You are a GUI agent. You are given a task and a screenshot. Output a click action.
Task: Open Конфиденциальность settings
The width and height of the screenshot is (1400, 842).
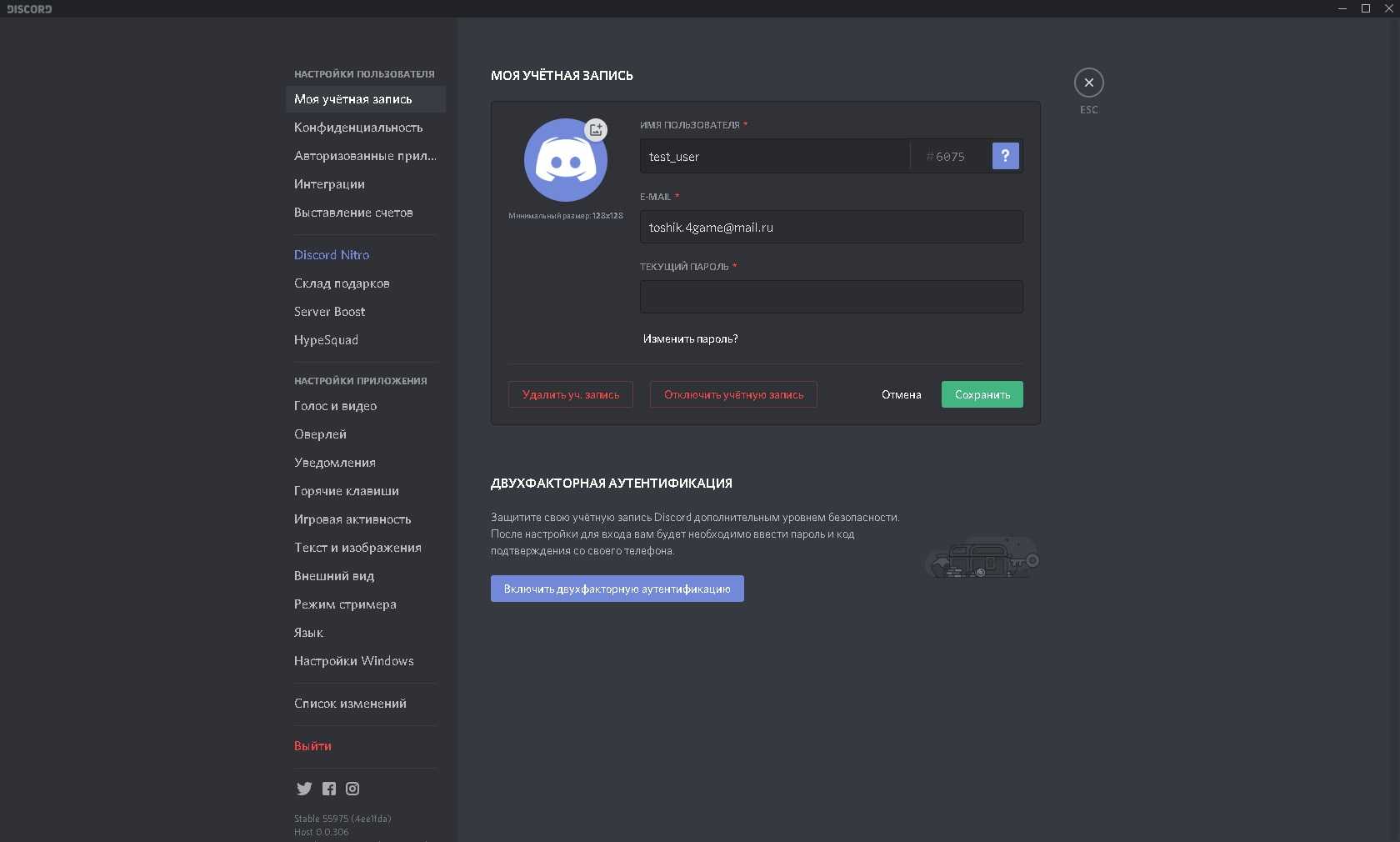pyautogui.click(x=366, y=128)
